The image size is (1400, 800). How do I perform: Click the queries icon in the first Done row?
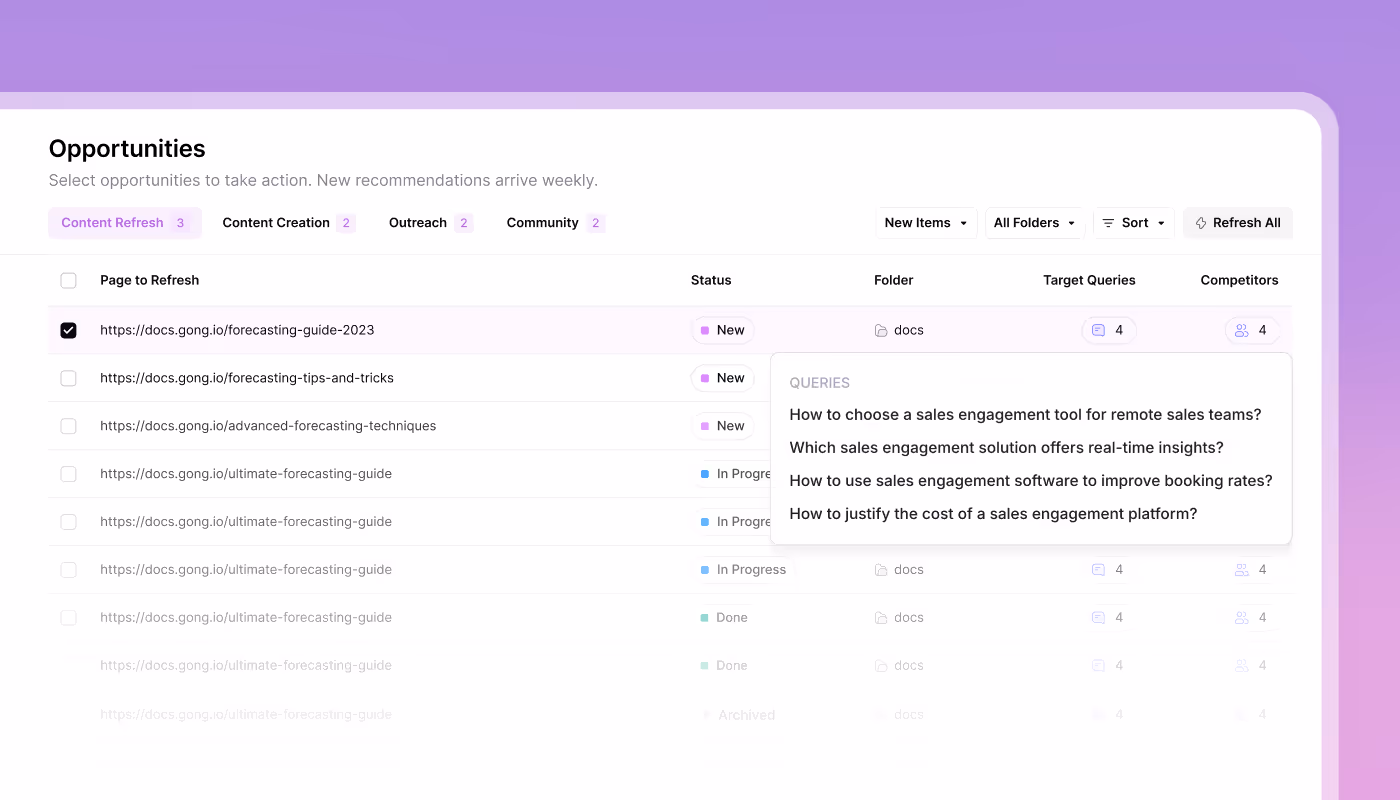click(x=1098, y=618)
